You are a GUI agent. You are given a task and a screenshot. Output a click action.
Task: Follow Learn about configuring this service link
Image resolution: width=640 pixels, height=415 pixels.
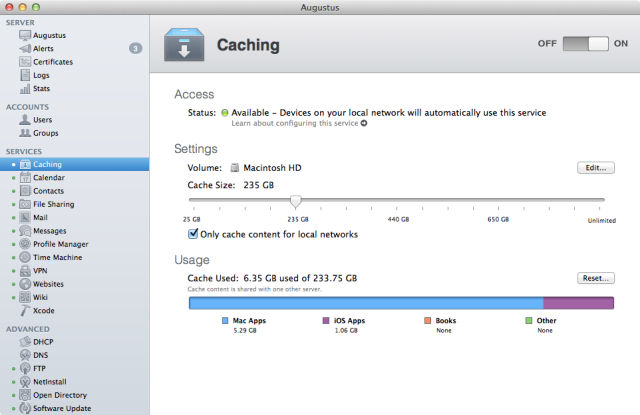coord(295,123)
